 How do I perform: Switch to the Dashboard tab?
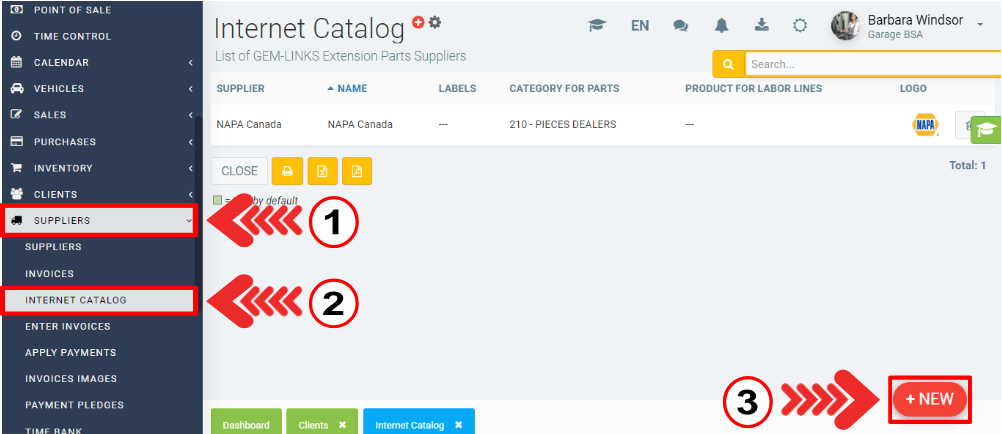(x=246, y=424)
